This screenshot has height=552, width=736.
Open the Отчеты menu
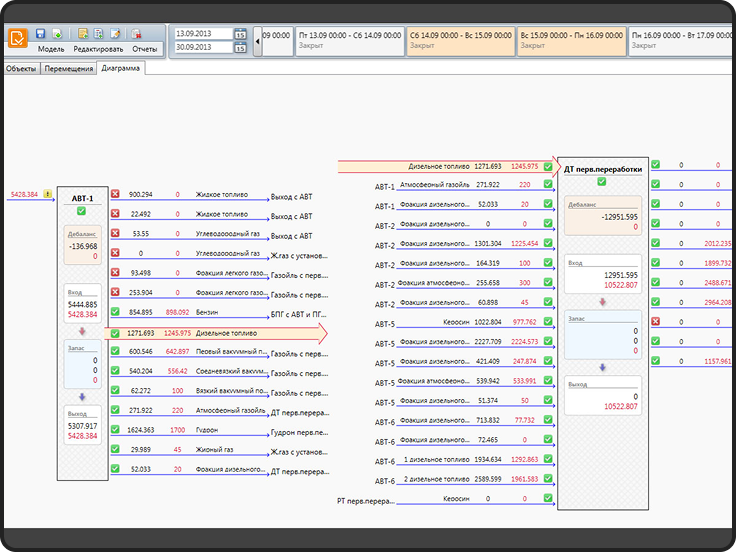click(x=144, y=48)
